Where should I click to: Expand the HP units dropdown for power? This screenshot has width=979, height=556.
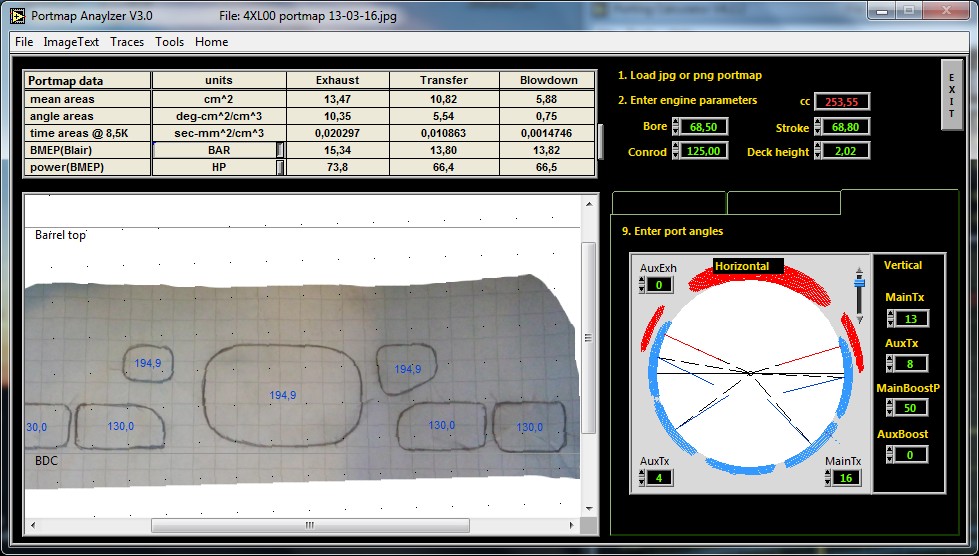[280, 167]
